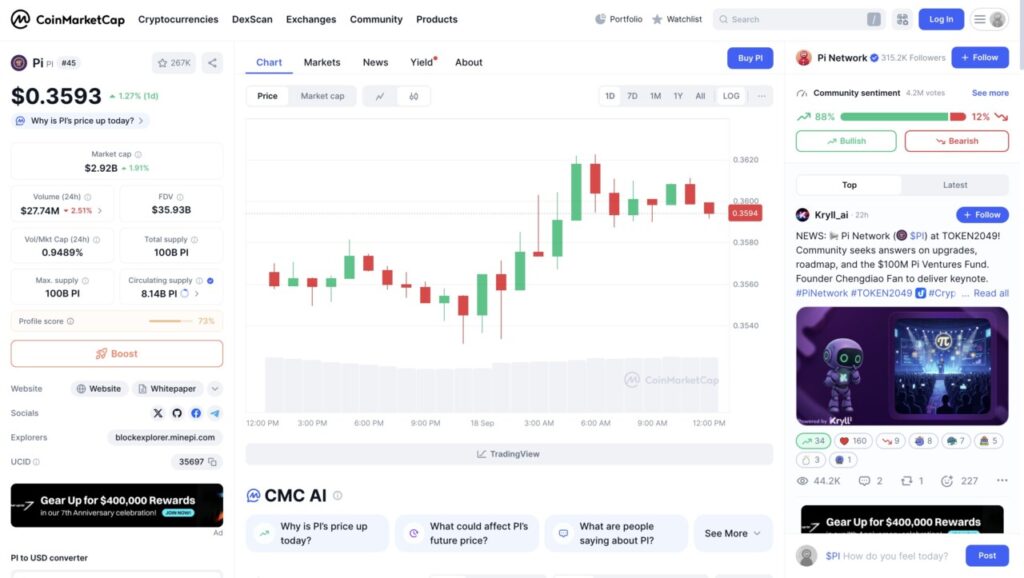Expand the CMC AI See More dropdown

tap(732, 533)
